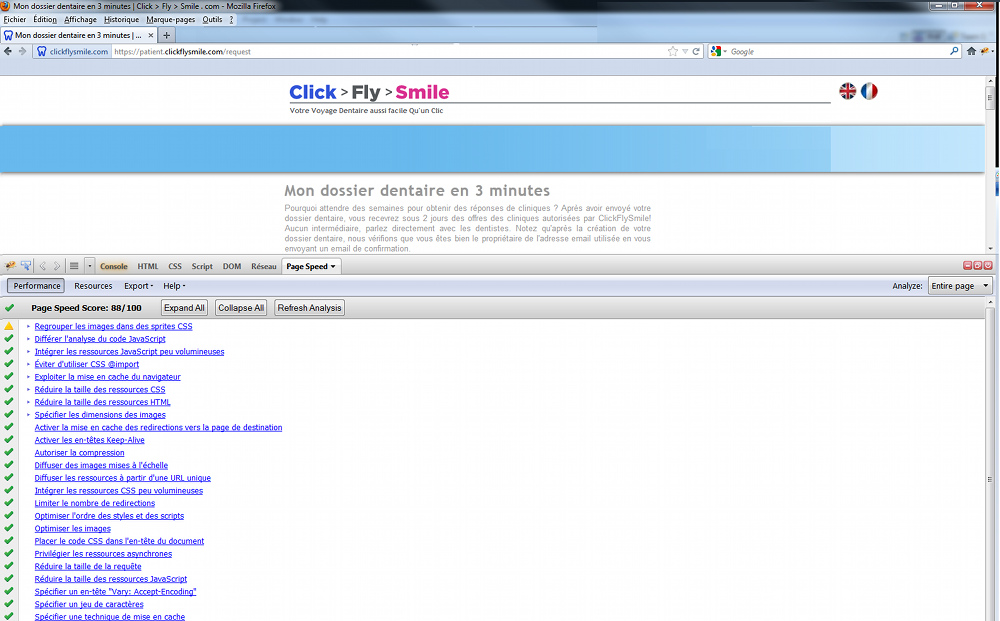
Task: Open the Fichier menu
Action: [x=15, y=19]
